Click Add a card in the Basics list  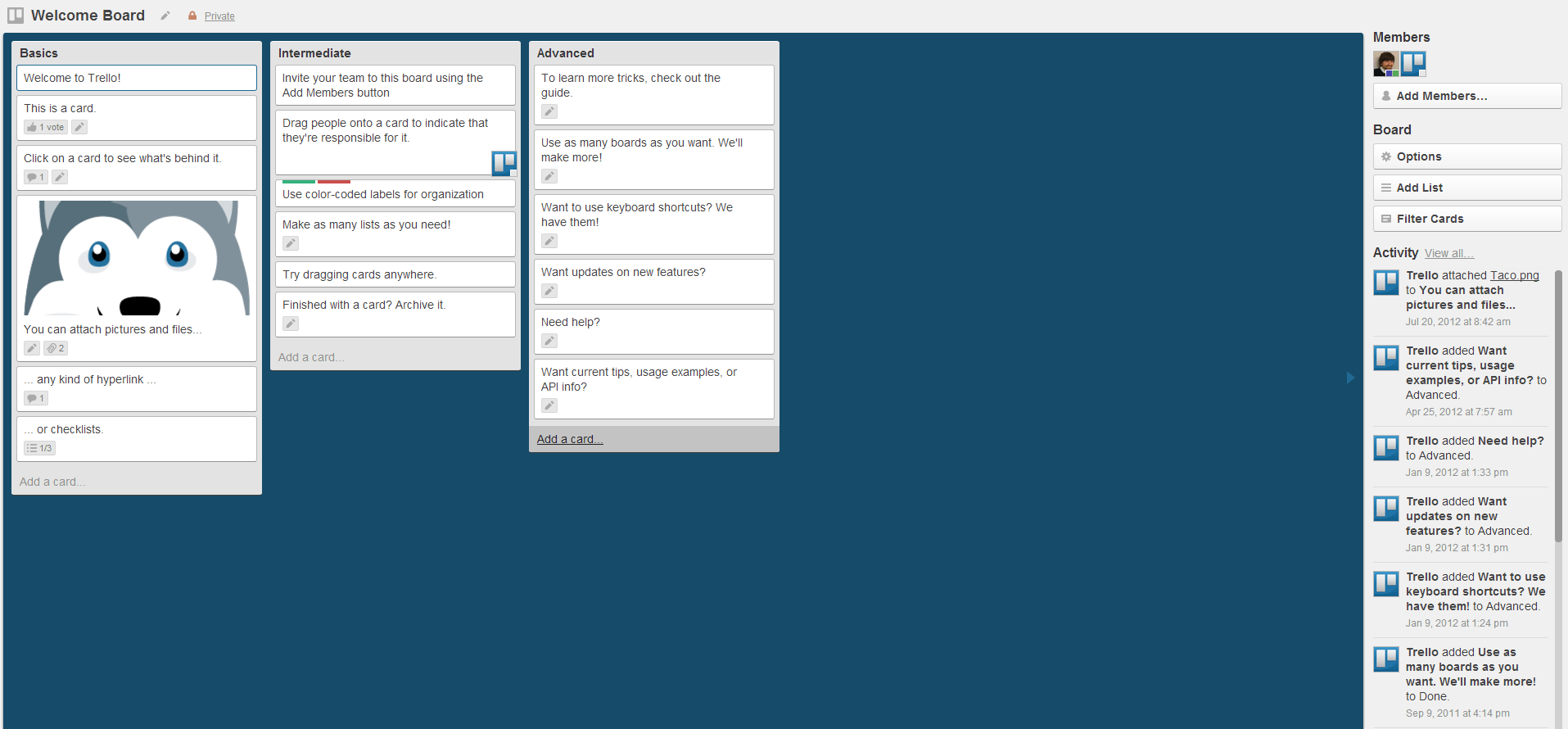(52, 482)
